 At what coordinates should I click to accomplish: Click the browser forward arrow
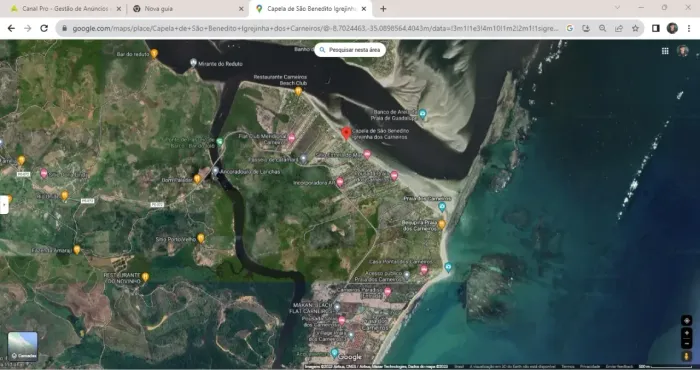(x=28, y=28)
